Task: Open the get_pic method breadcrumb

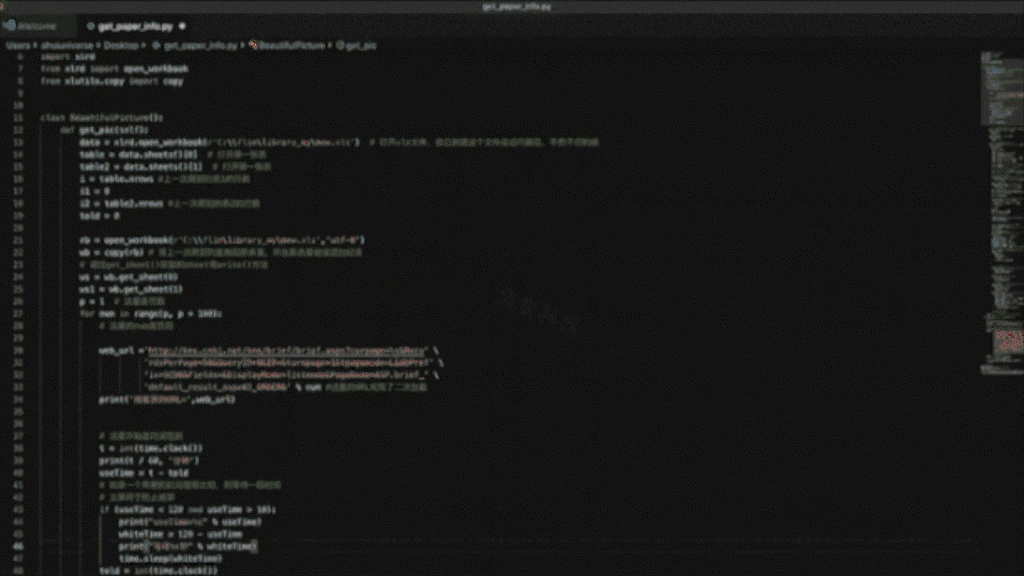Action: coord(361,46)
